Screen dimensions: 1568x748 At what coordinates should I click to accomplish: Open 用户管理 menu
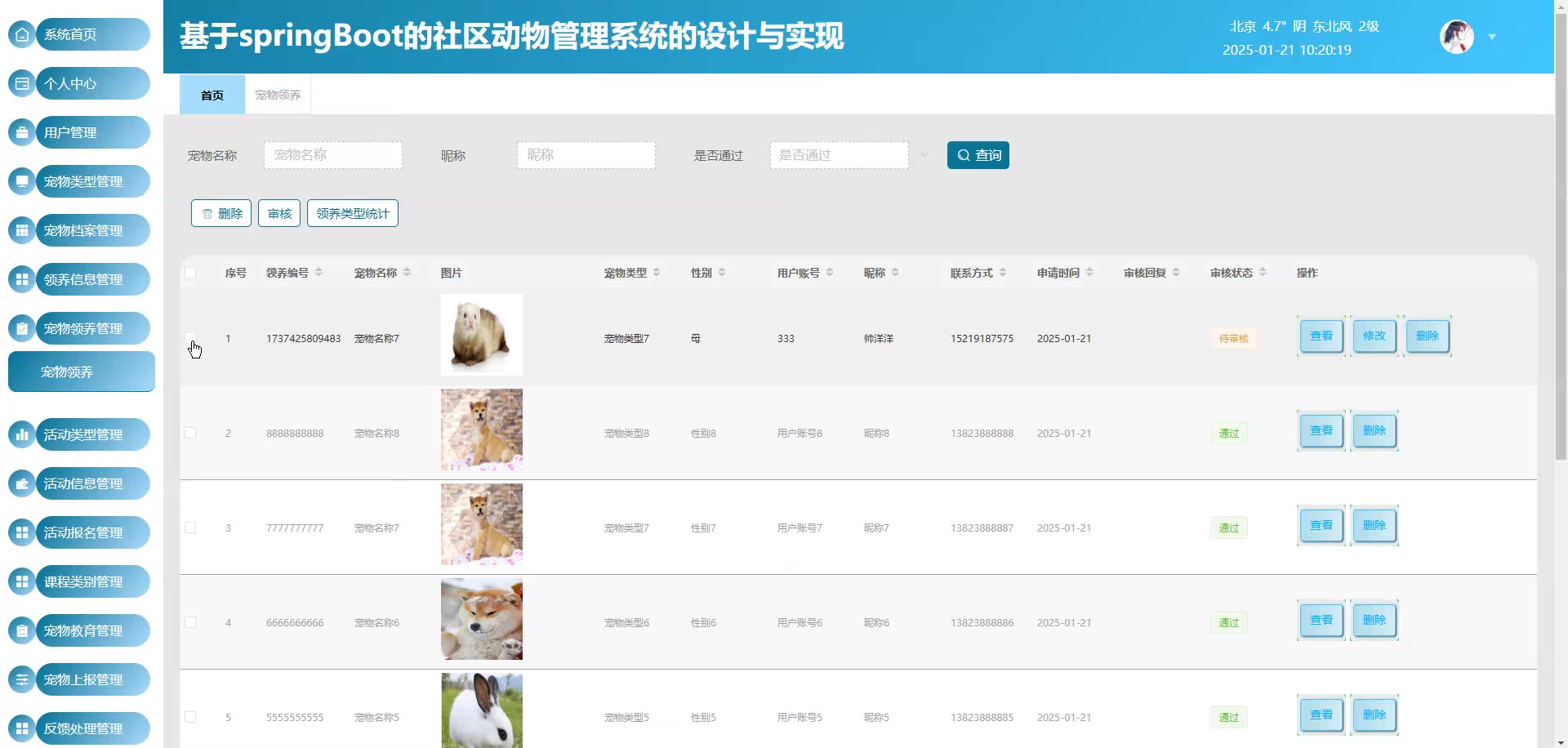[x=93, y=132]
